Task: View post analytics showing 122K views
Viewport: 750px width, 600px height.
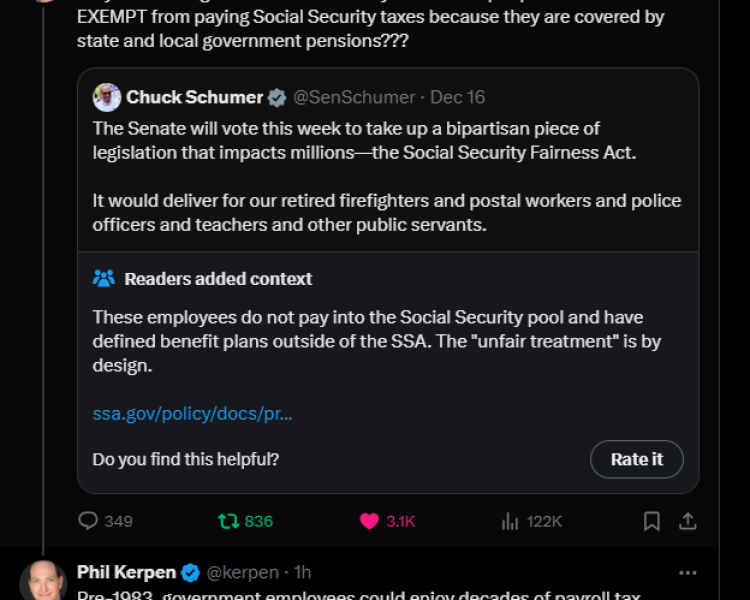Action: click(511, 521)
